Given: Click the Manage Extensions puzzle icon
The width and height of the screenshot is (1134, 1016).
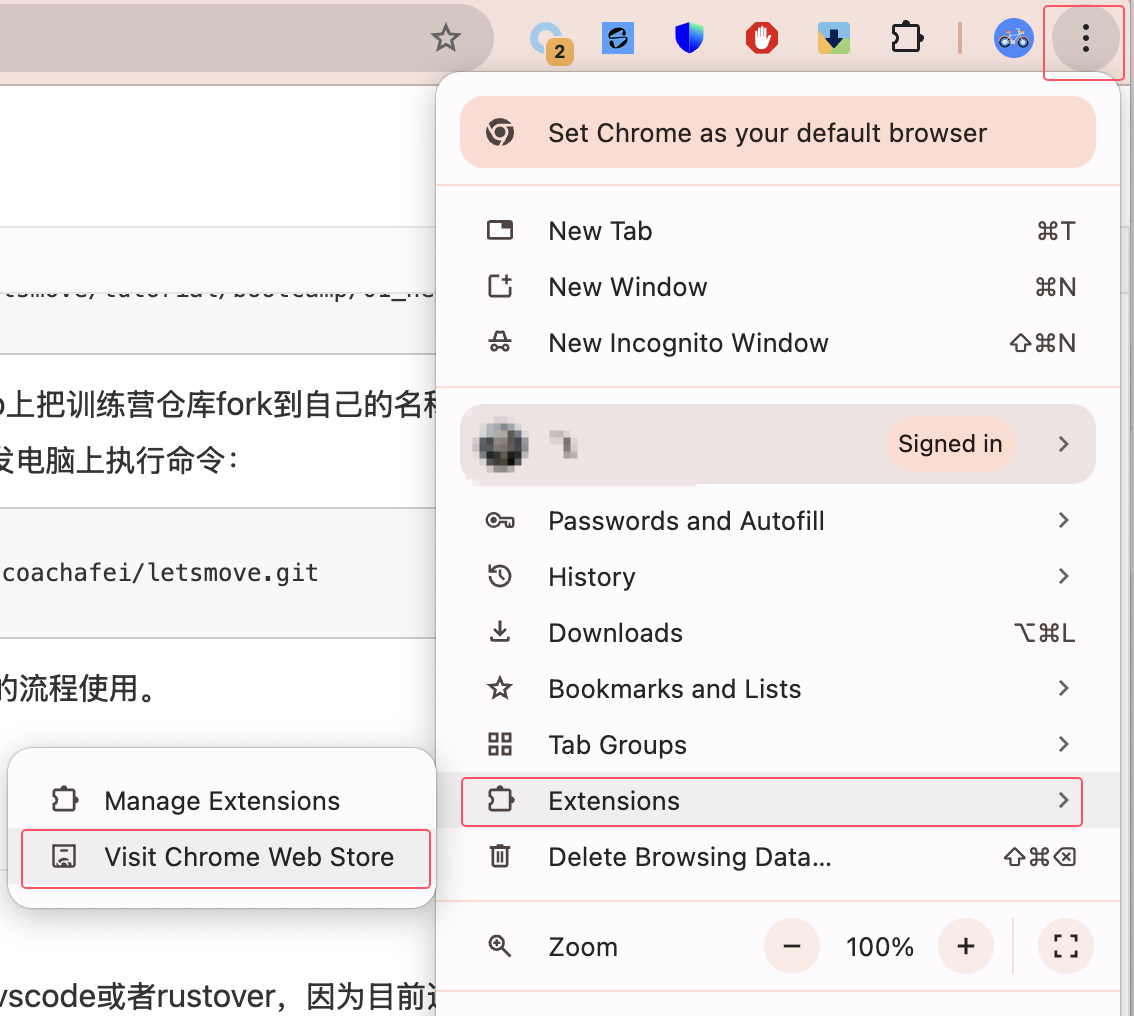Looking at the screenshot, I should (x=64, y=800).
